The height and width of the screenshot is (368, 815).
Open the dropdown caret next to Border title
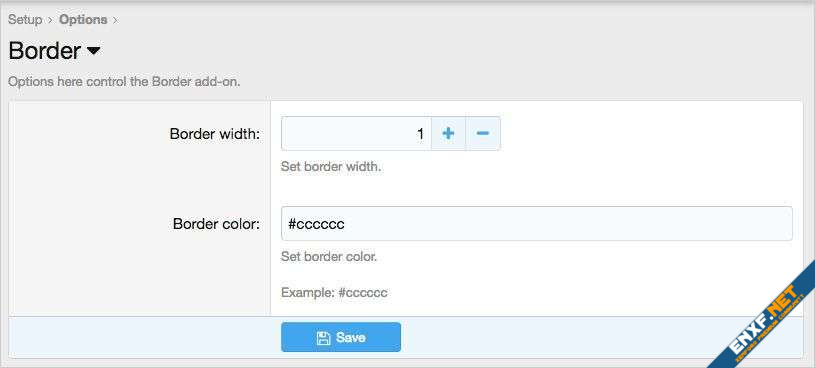[x=94, y=51]
